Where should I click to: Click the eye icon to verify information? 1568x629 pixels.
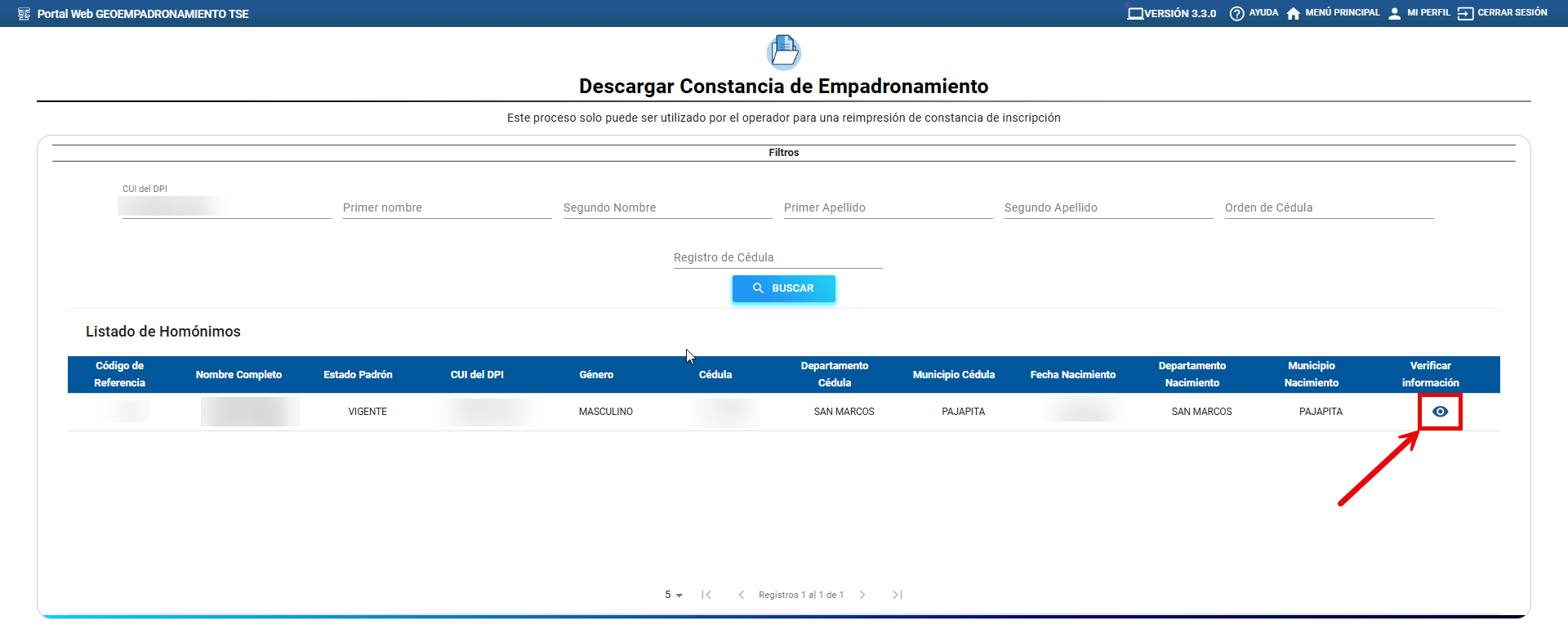point(1440,412)
